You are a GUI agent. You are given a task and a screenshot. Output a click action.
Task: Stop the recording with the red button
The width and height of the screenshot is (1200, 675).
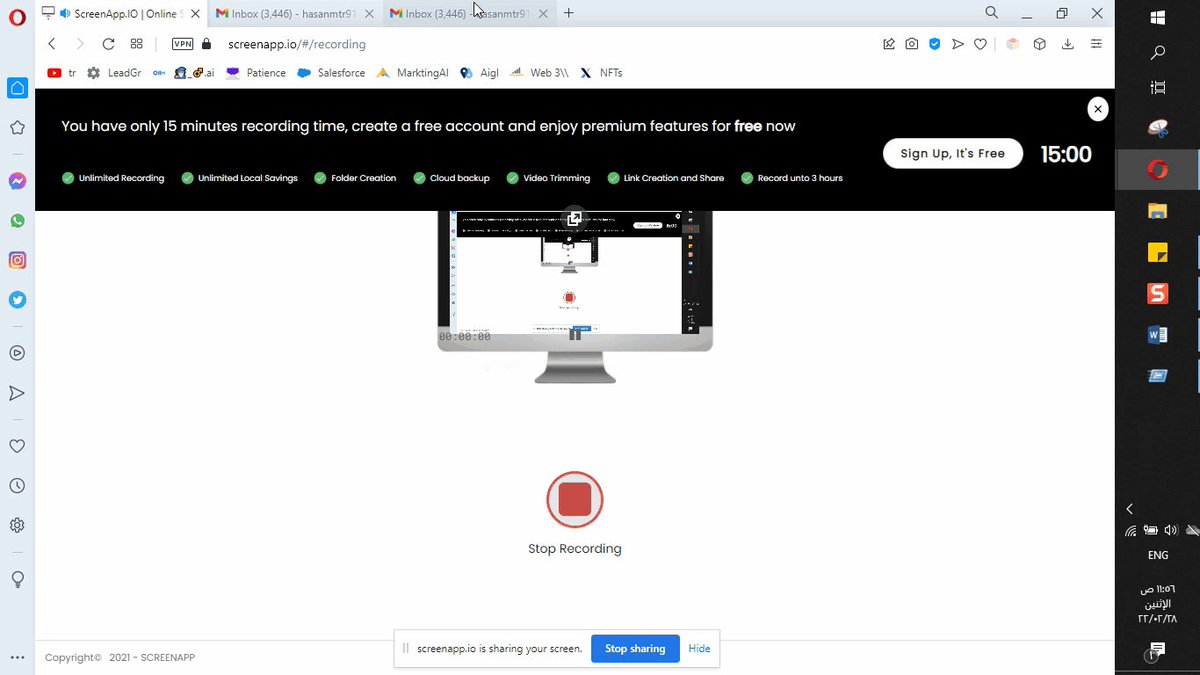pos(575,499)
